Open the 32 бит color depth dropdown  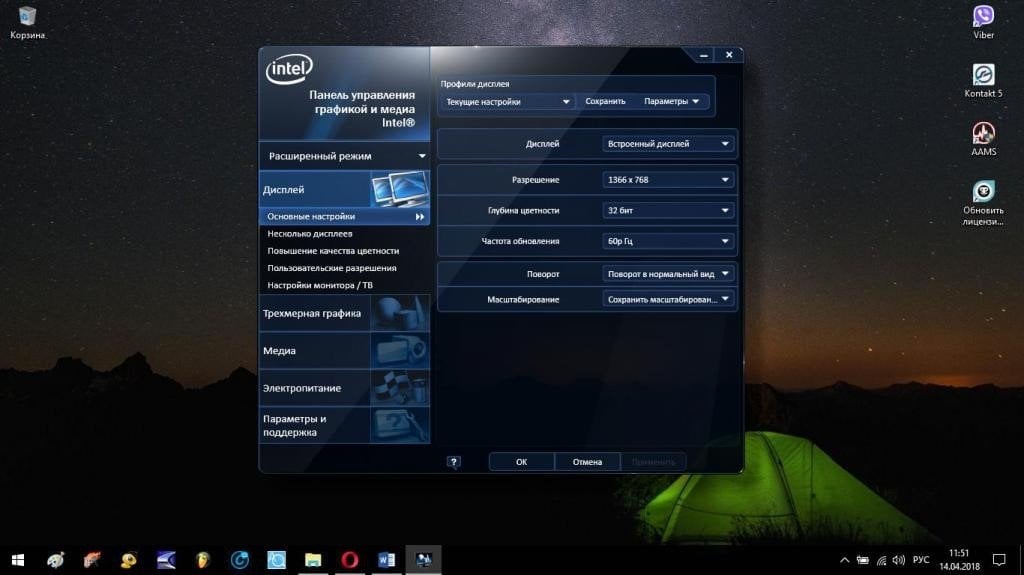point(668,210)
